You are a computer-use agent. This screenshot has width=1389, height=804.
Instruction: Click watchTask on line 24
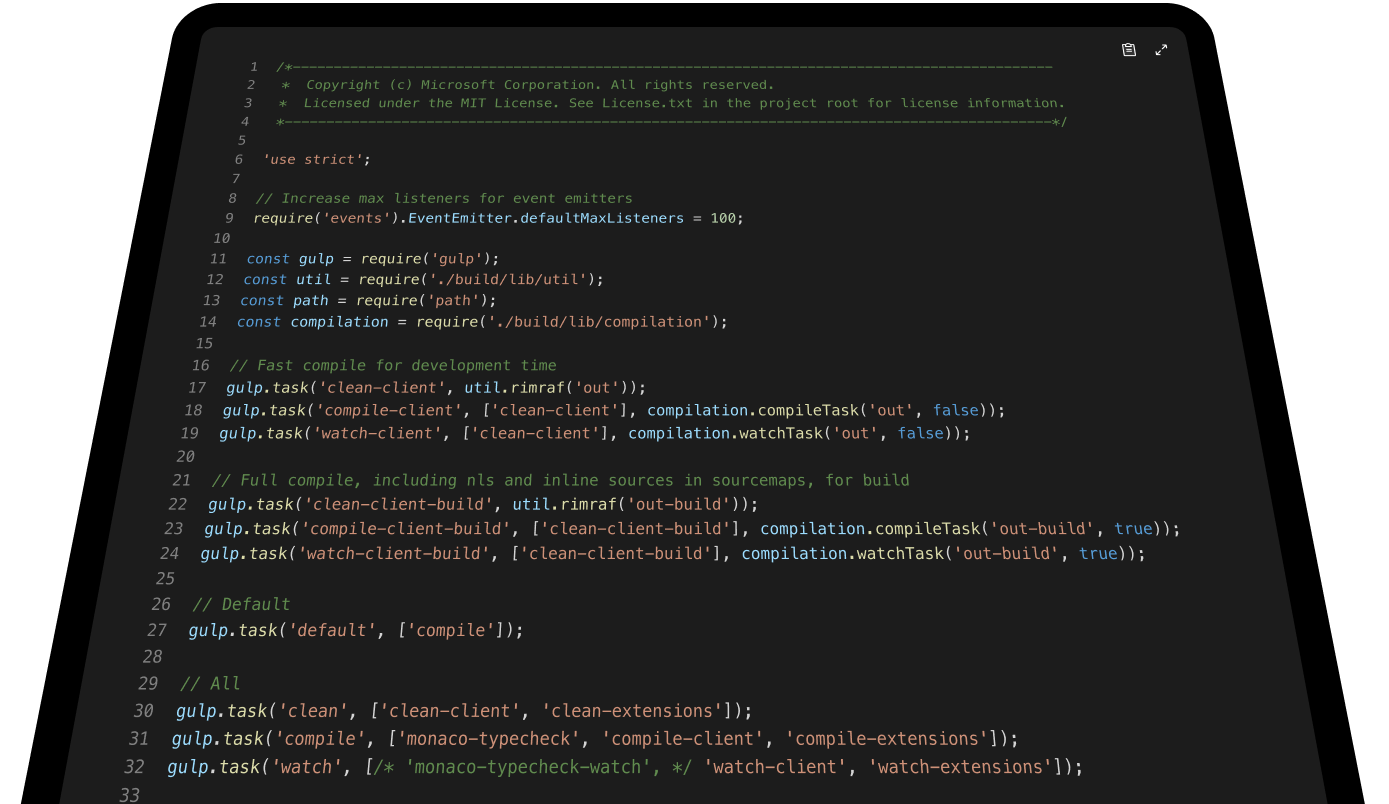[x=899, y=554]
